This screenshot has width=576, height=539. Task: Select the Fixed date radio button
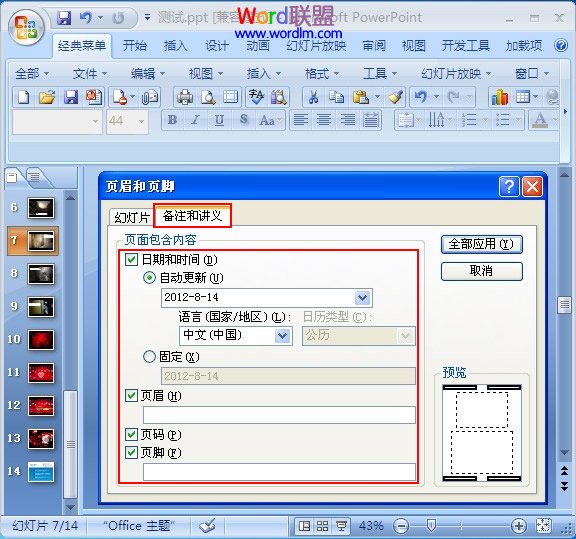[149, 356]
